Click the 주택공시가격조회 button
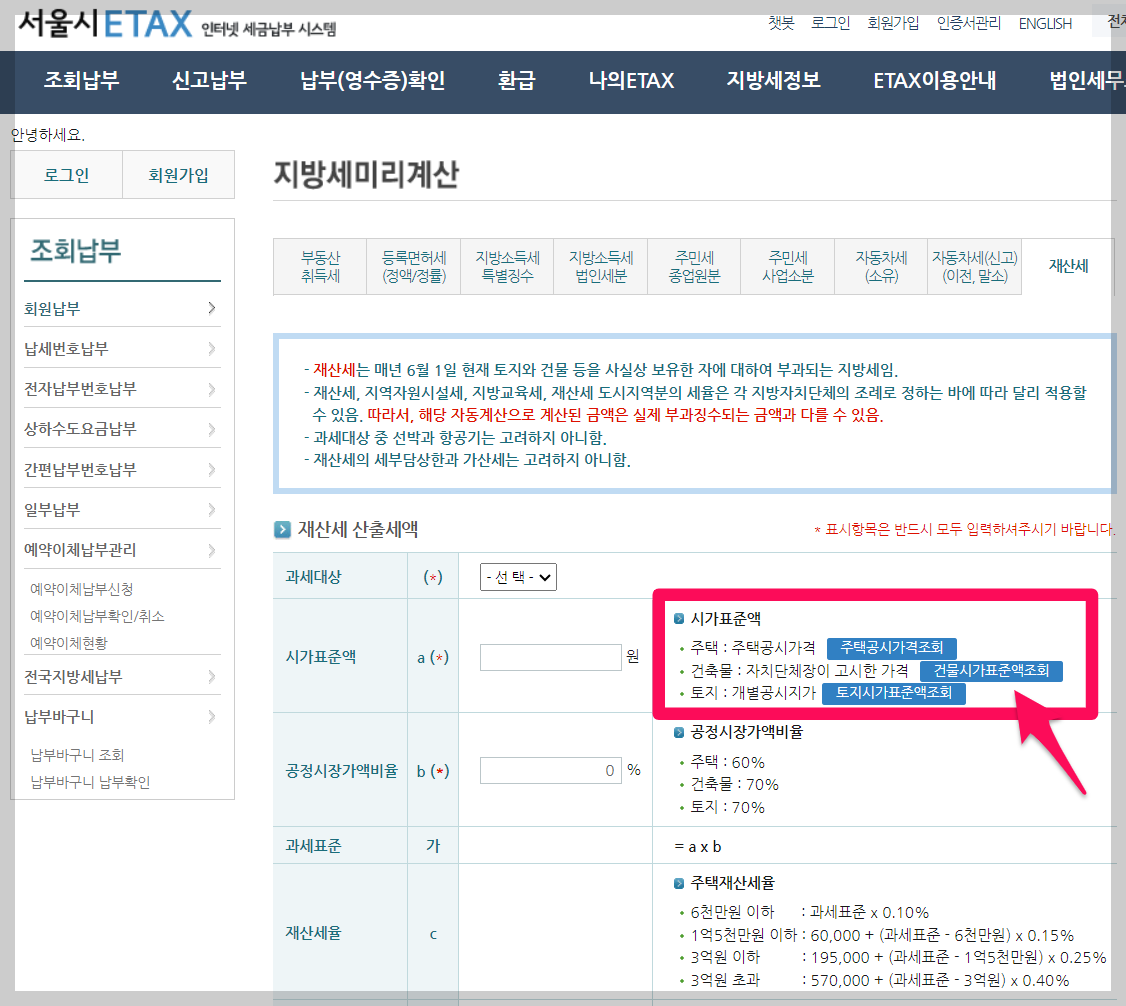Screen dimensions: 1126x1006 (890, 646)
